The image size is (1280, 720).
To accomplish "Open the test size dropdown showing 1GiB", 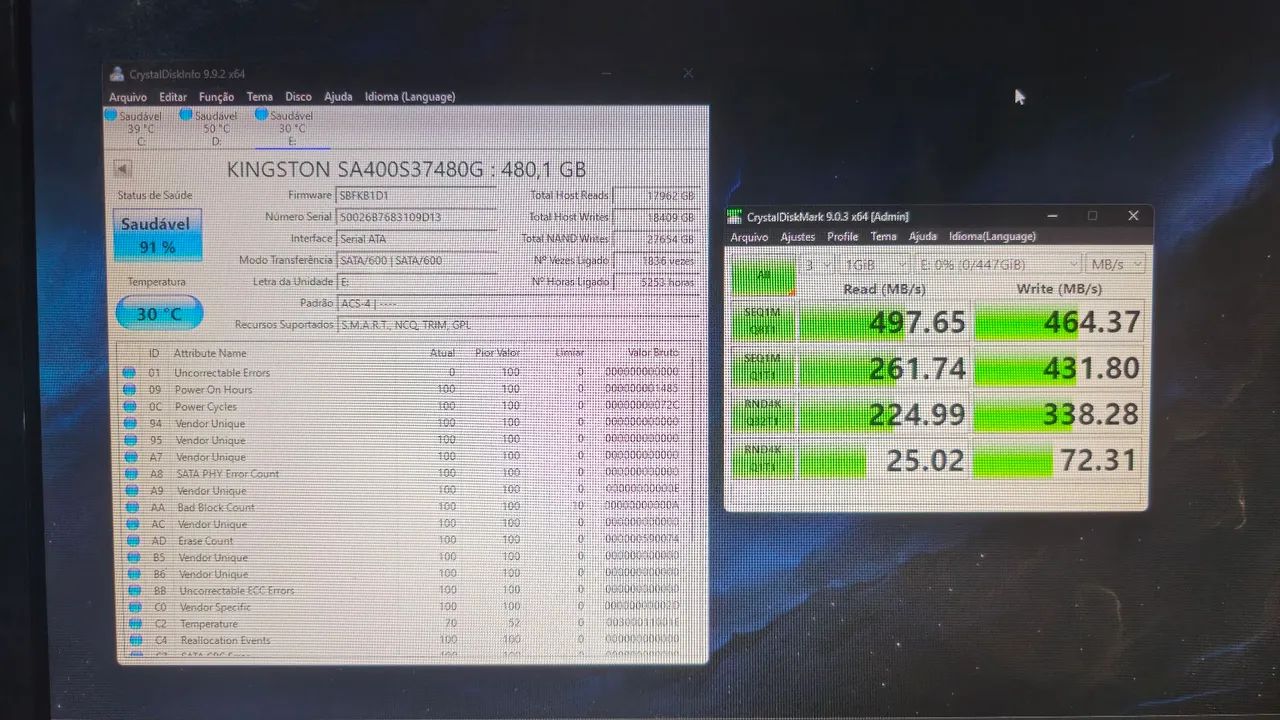I will [x=876, y=264].
